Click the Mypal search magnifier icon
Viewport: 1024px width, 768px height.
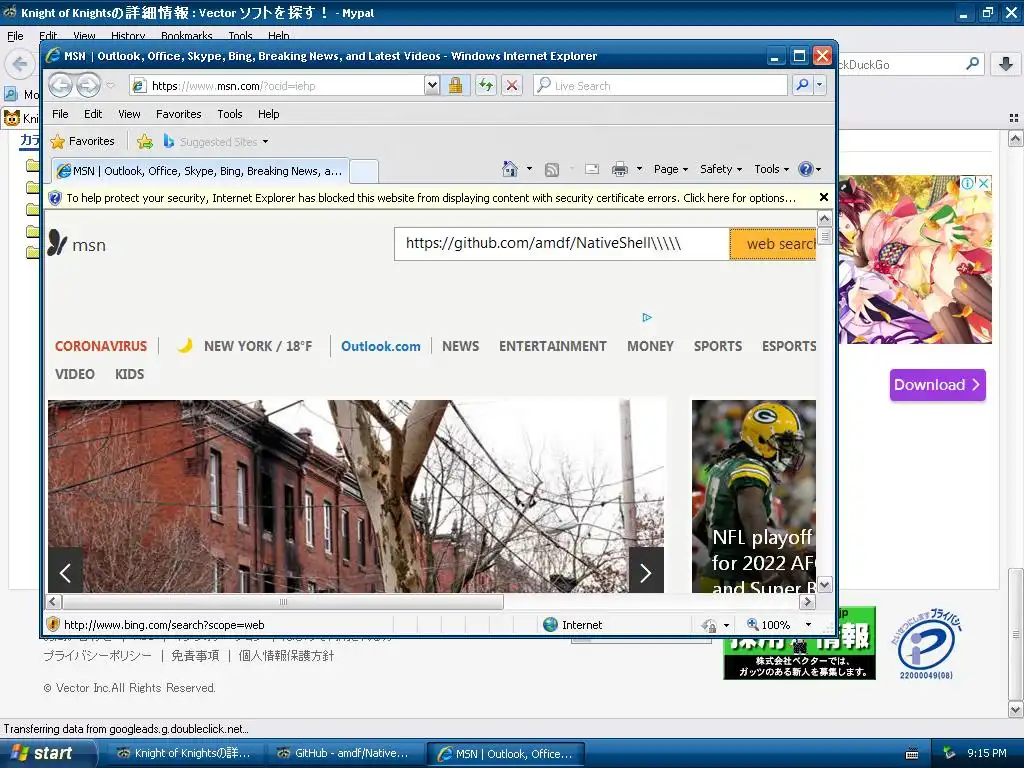pos(972,63)
